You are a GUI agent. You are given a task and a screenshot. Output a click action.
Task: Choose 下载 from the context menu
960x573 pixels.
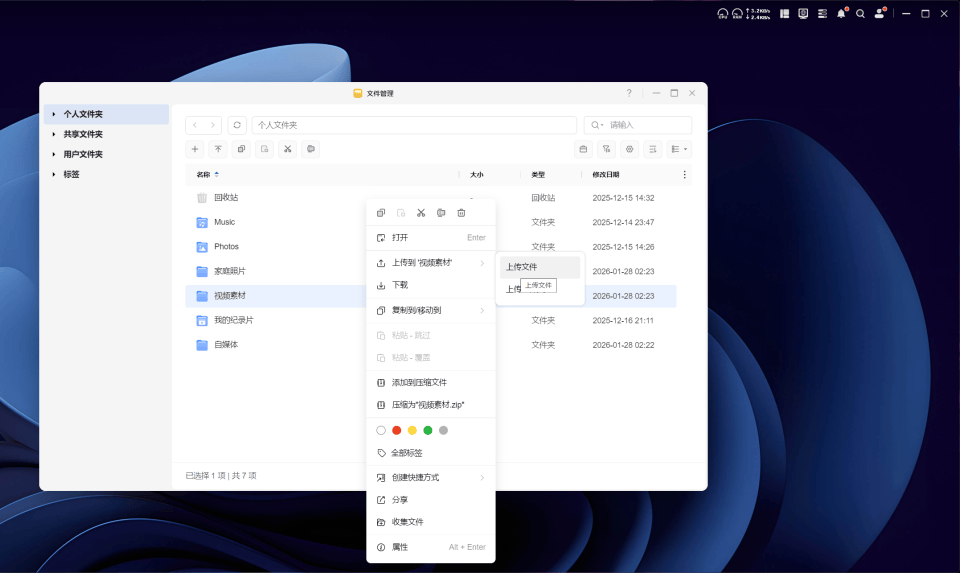tap(400, 285)
